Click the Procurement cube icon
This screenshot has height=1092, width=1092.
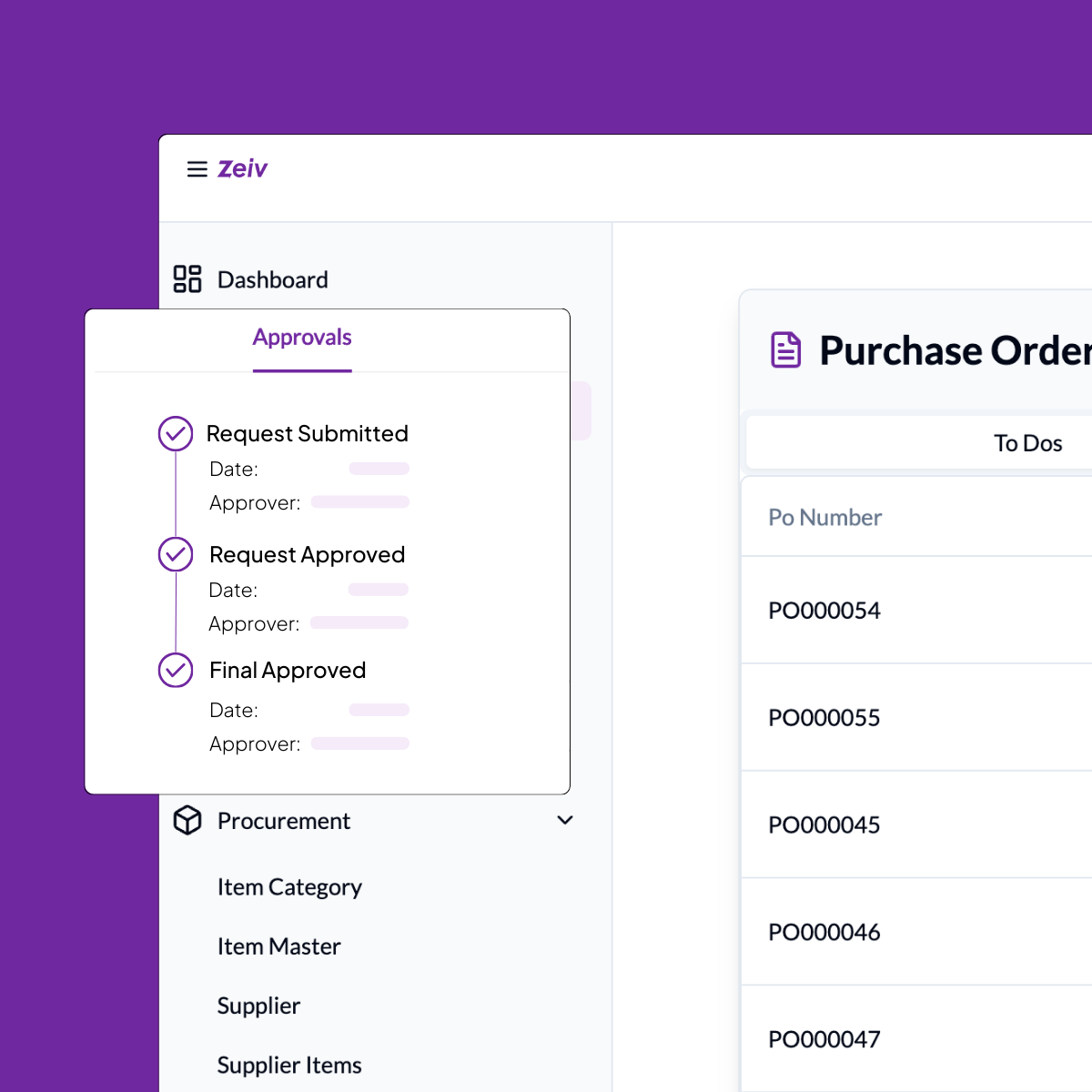(x=187, y=821)
